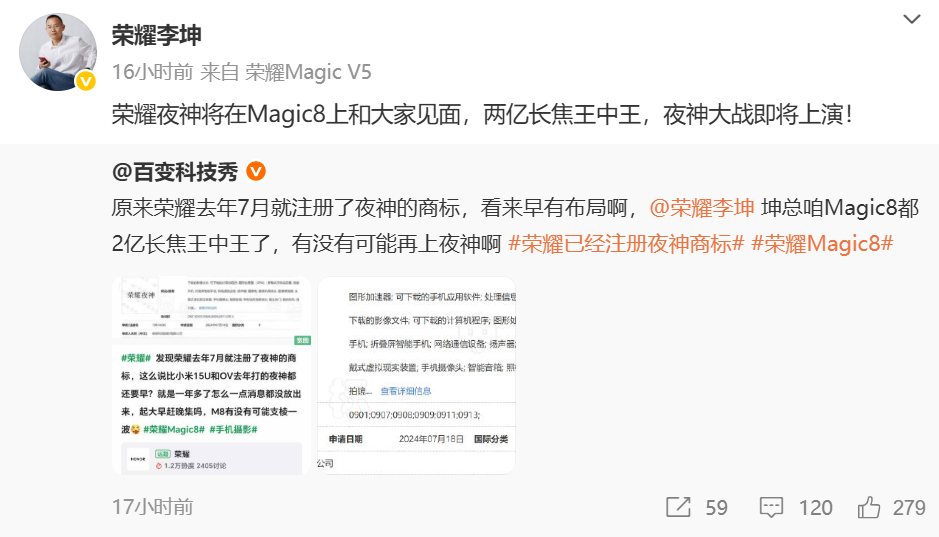Viewport: 939px width, 537px height.
Task: Open the repost count 59
Action: click(x=716, y=508)
